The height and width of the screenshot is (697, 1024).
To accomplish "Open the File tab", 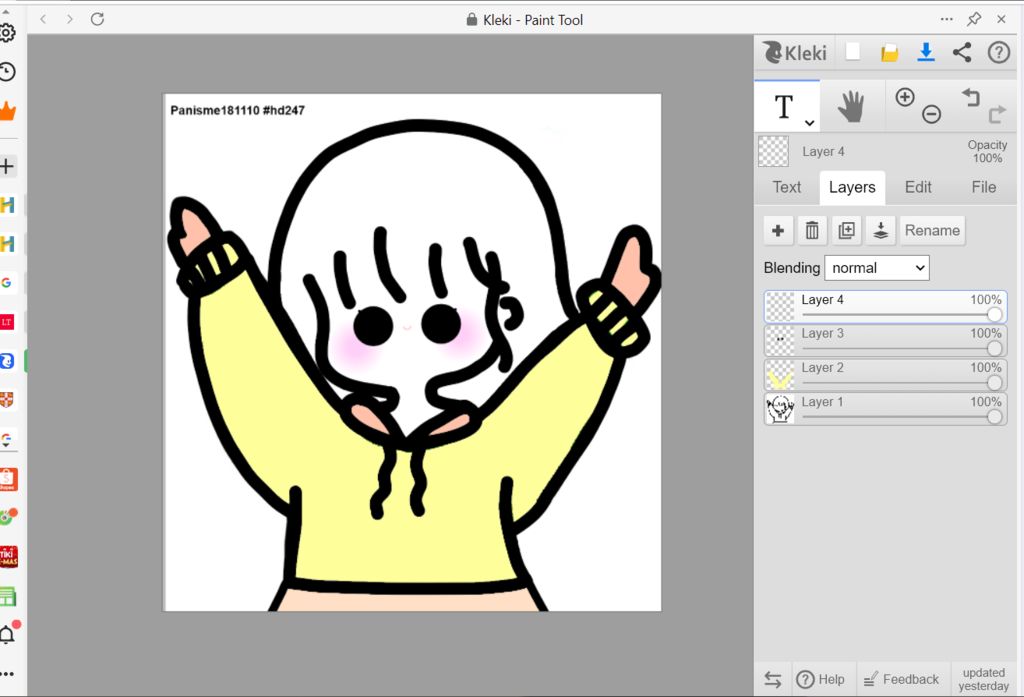I will (x=984, y=187).
